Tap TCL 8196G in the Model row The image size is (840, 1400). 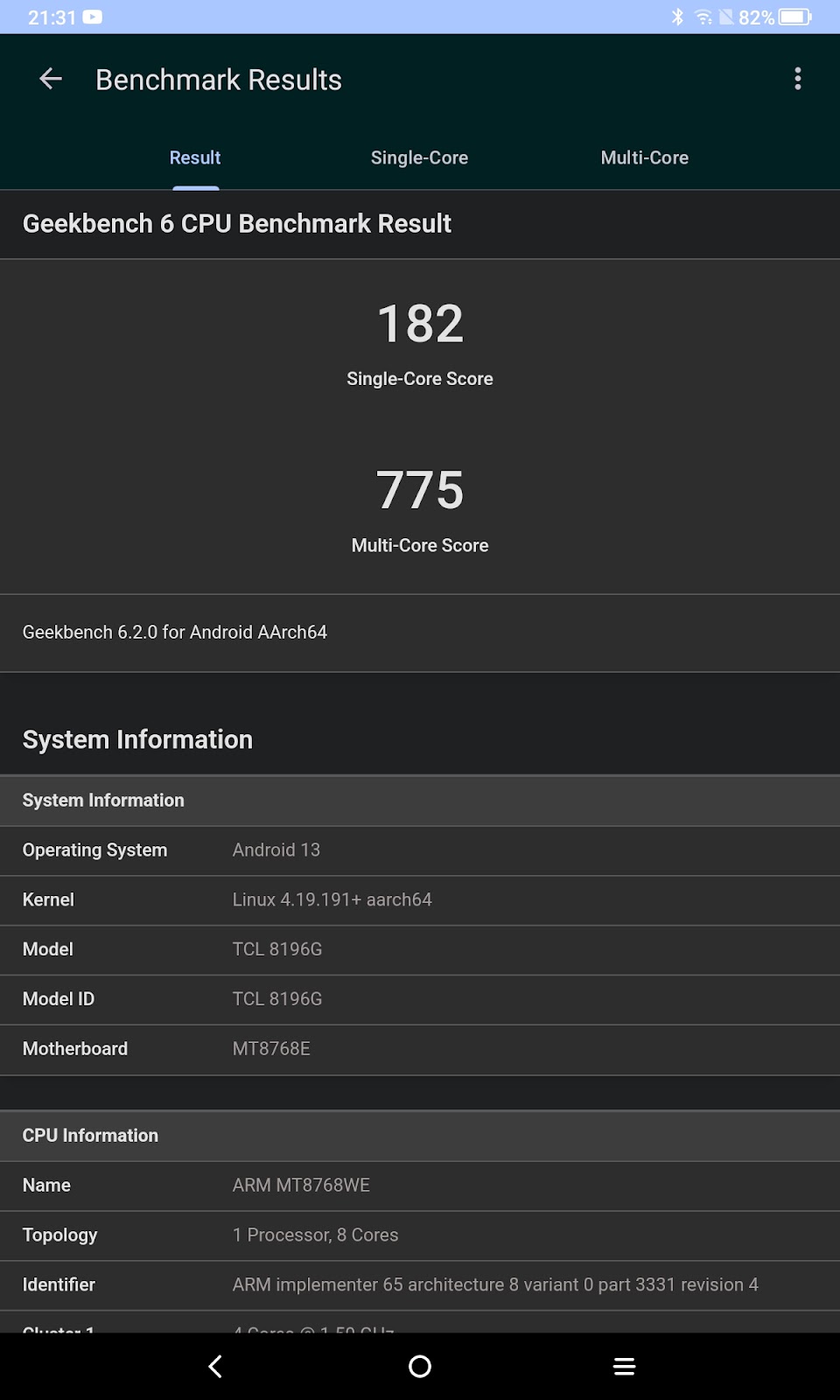tap(277, 949)
